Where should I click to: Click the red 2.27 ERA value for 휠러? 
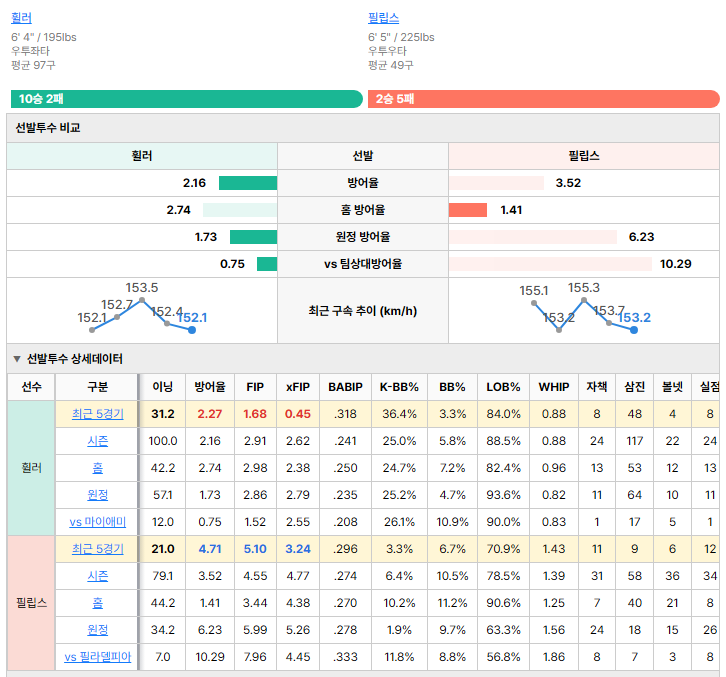click(x=210, y=414)
